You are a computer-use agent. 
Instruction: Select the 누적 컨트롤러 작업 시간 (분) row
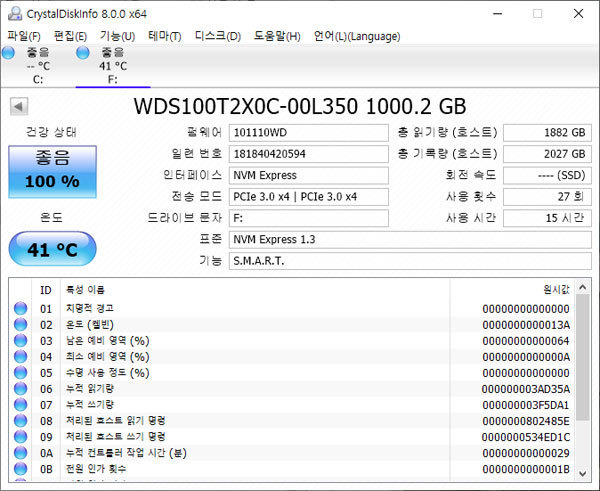coord(292,453)
